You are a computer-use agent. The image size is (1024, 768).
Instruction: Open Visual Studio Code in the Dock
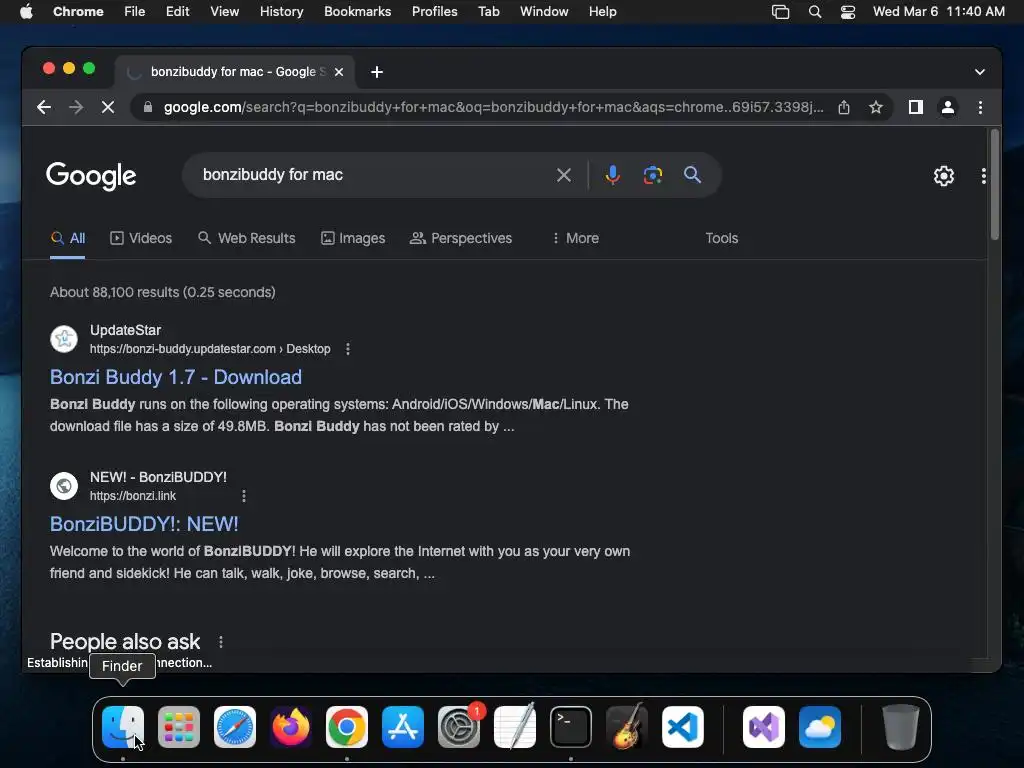683,727
